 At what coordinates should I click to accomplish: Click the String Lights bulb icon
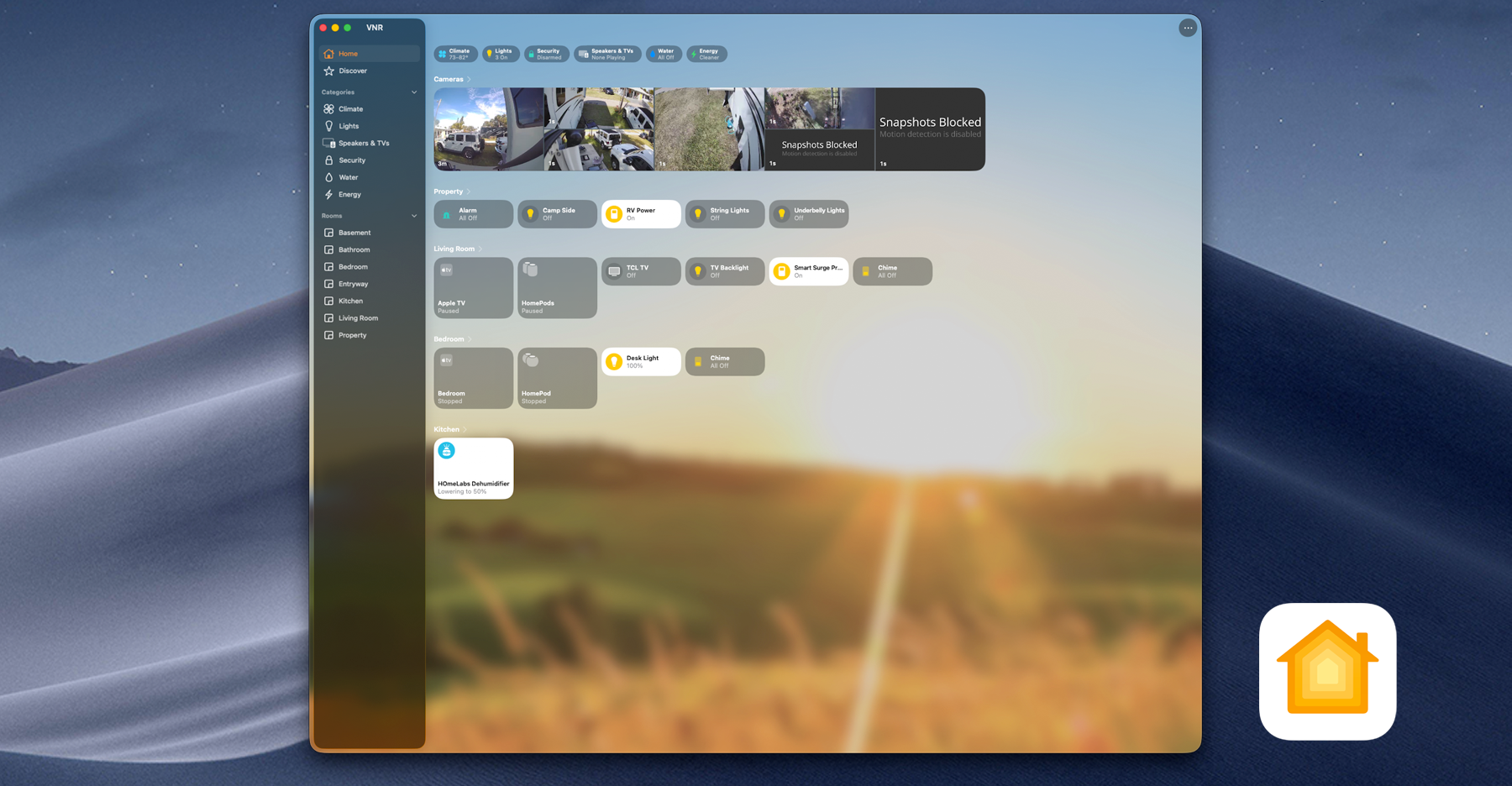pyautogui.click(x=698, y=214)
